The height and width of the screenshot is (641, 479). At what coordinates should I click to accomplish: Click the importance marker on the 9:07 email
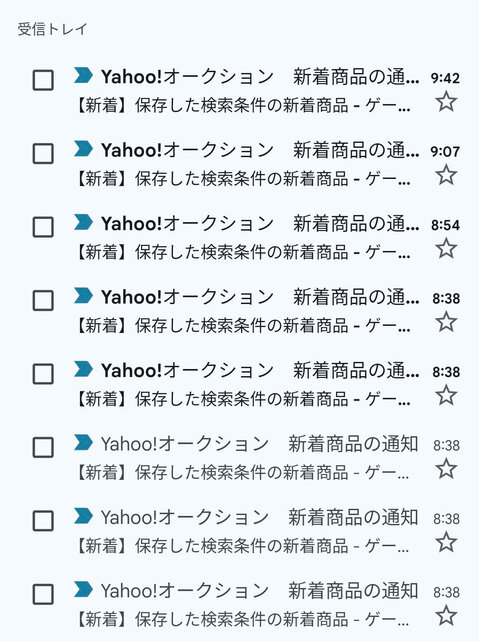[x=83, y=149]
